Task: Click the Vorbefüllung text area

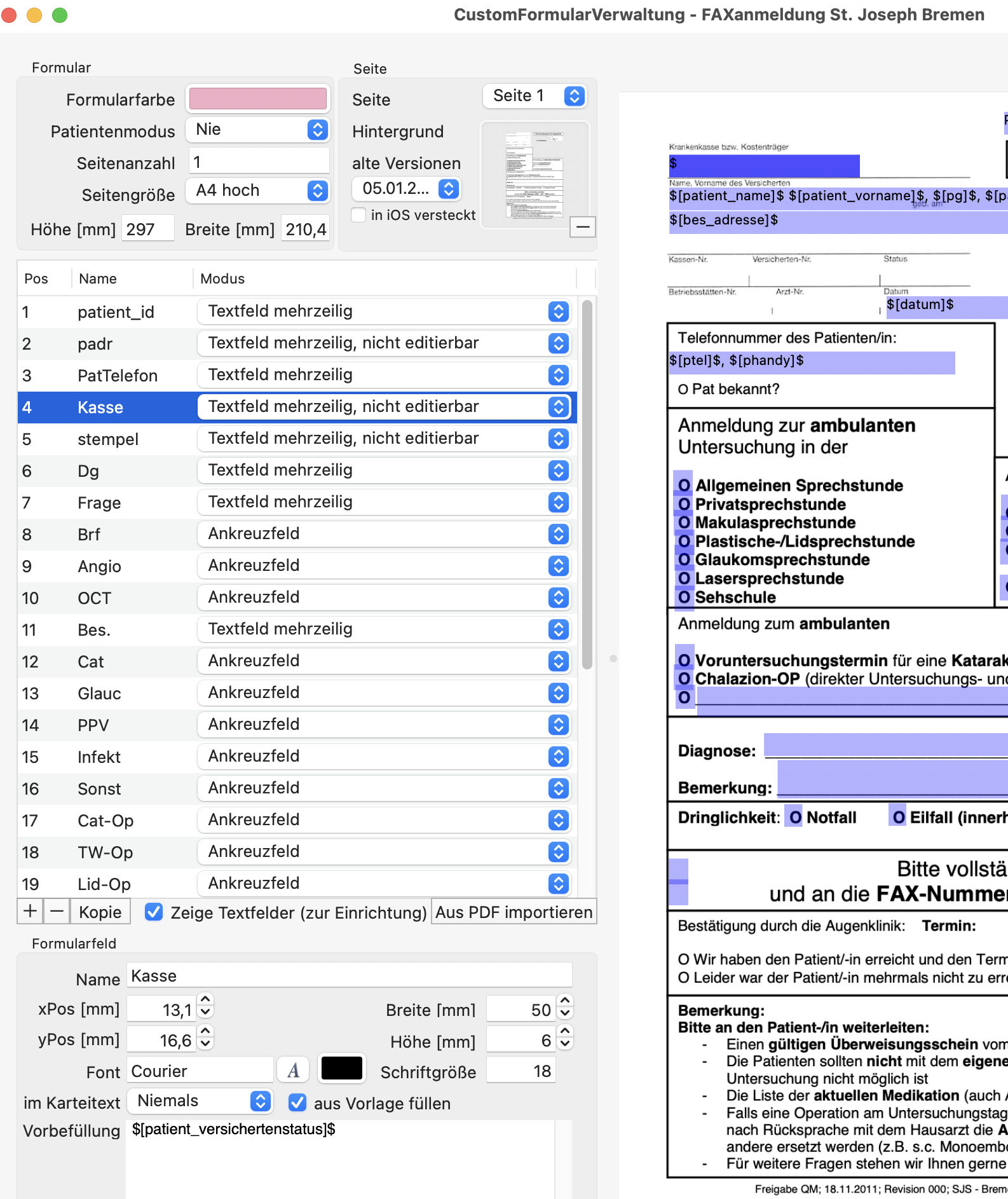Action: [x=341, y=1158]
